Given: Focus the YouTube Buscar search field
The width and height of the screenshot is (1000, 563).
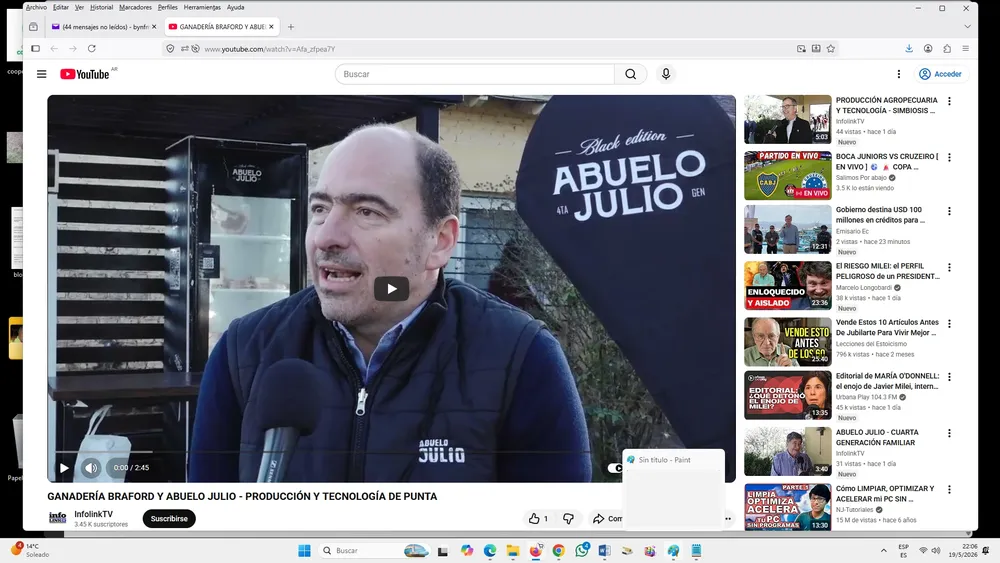Looking at the screenshot, I should pos(475,74).
